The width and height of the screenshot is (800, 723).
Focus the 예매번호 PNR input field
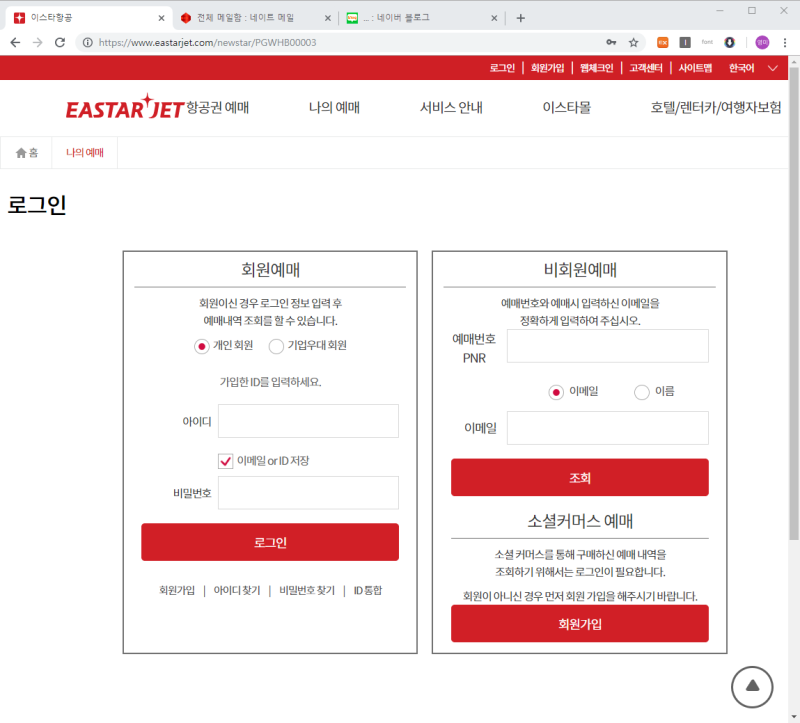tap(608, 346)
